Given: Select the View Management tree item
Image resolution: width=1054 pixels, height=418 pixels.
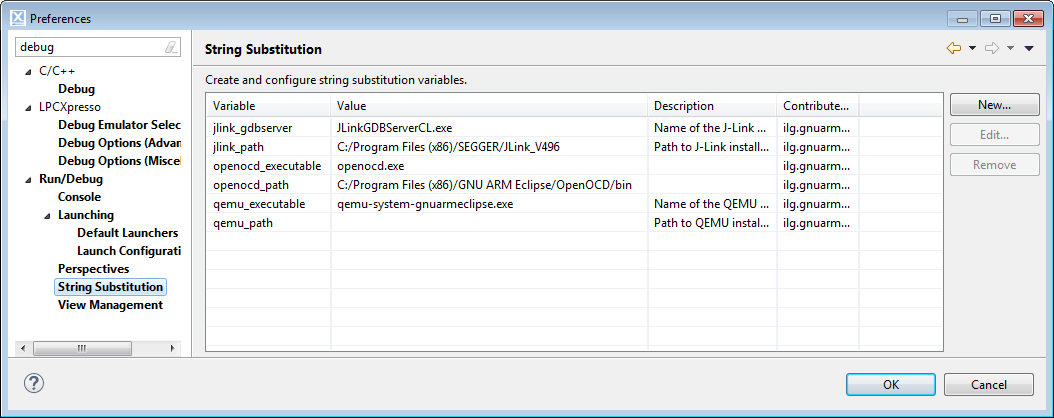Looking at the screenshot, I should click(x=110, y=305).
